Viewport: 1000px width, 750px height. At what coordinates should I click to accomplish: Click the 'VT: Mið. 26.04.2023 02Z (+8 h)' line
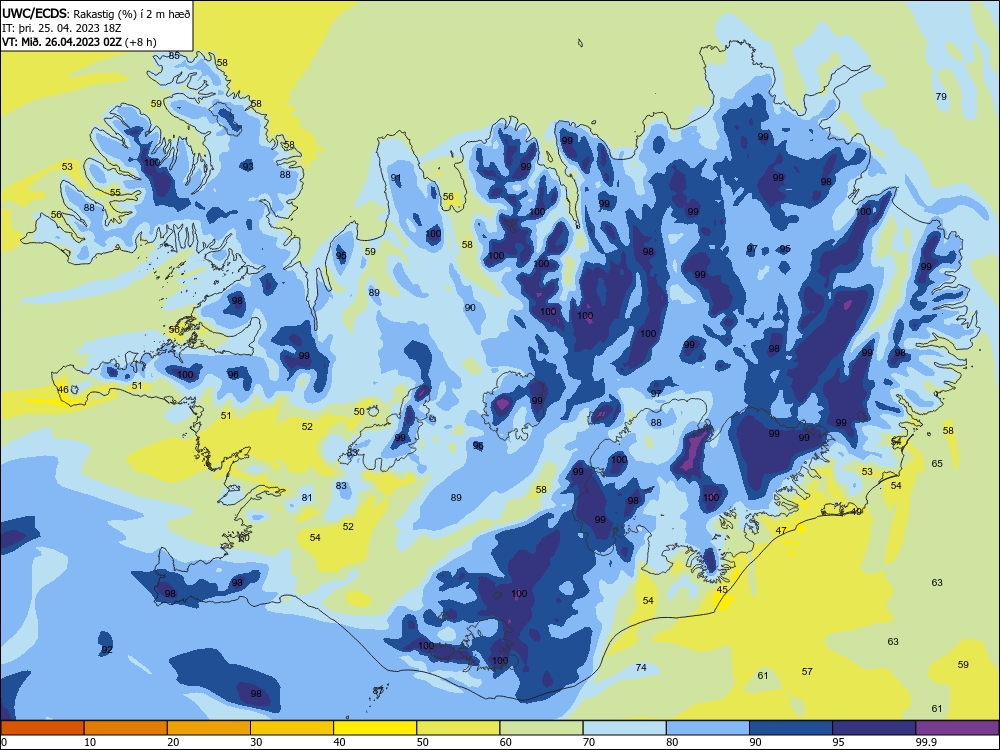tap(79, 42)
